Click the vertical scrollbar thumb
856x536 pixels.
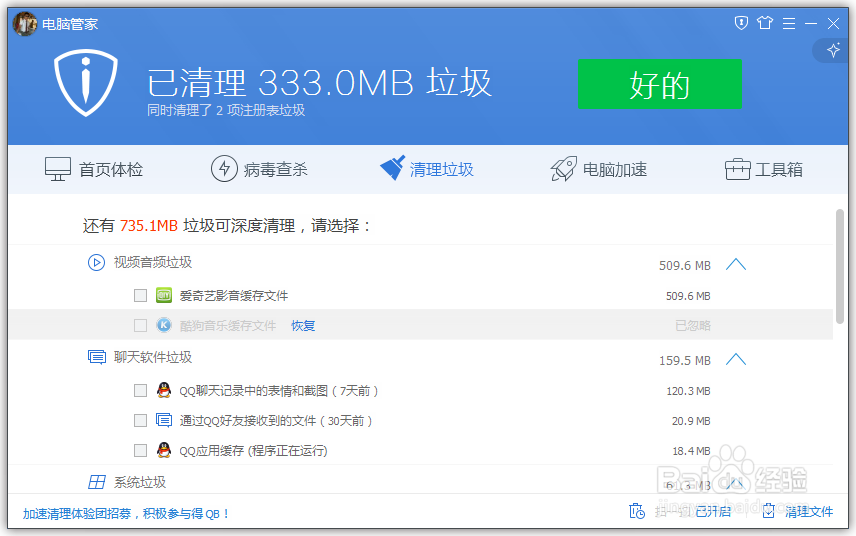[x=840, y=266]
